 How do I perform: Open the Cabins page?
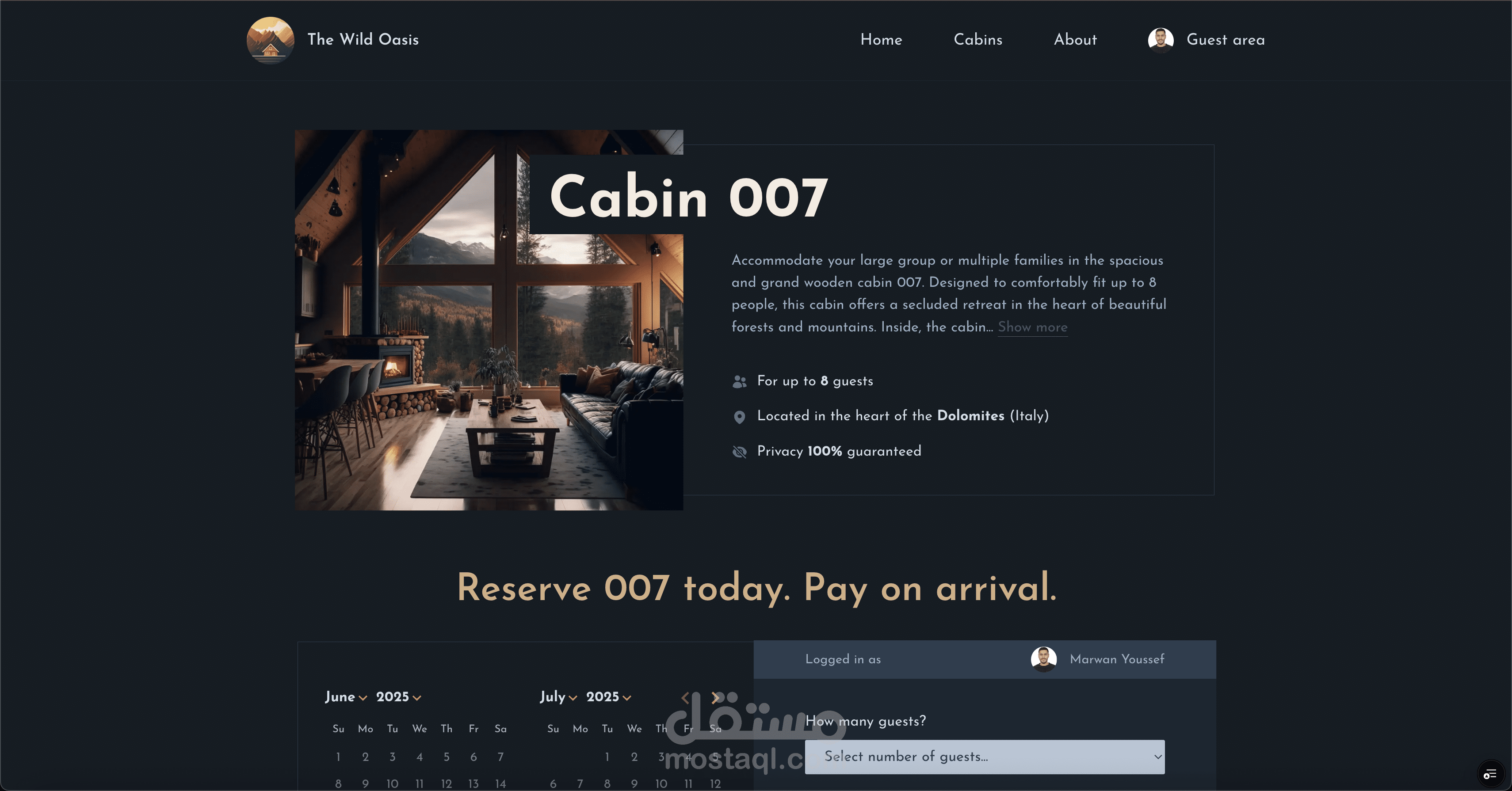pyautogui.click(x=978, y=40)
